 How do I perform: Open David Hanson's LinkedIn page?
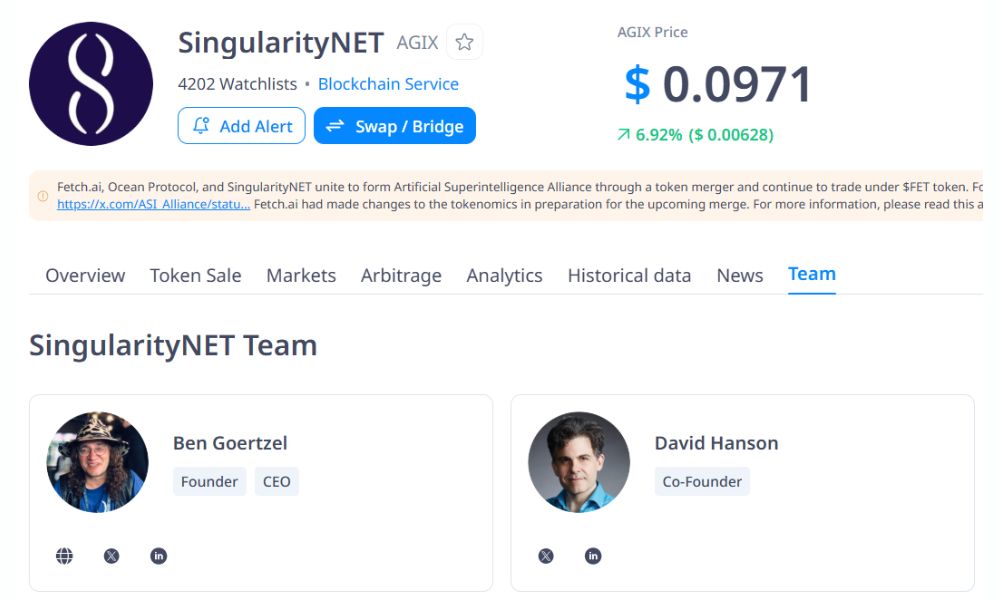[593, 555]
